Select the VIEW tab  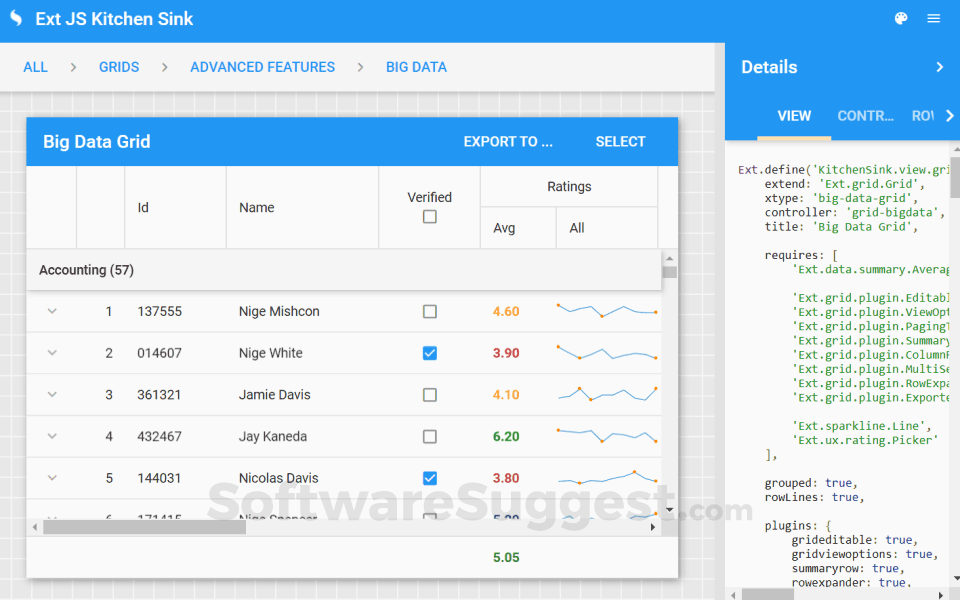(794, 115)
